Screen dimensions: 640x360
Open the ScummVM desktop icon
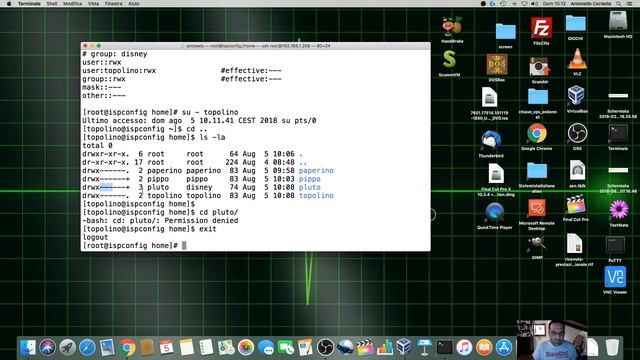(449, 60)
